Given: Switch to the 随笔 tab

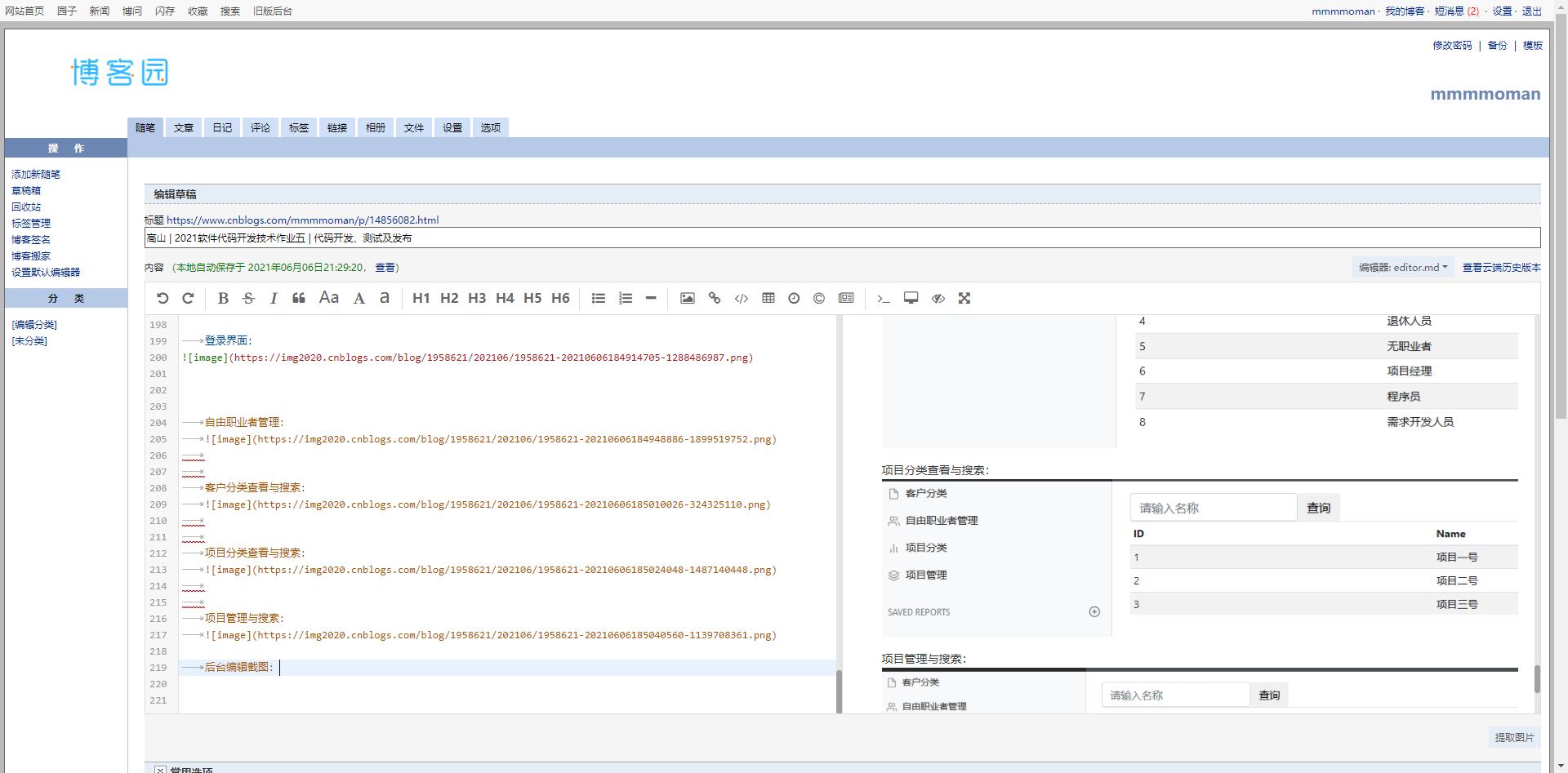Looking at the screenshot, I should pyautogui.click(x=145, y=127).
